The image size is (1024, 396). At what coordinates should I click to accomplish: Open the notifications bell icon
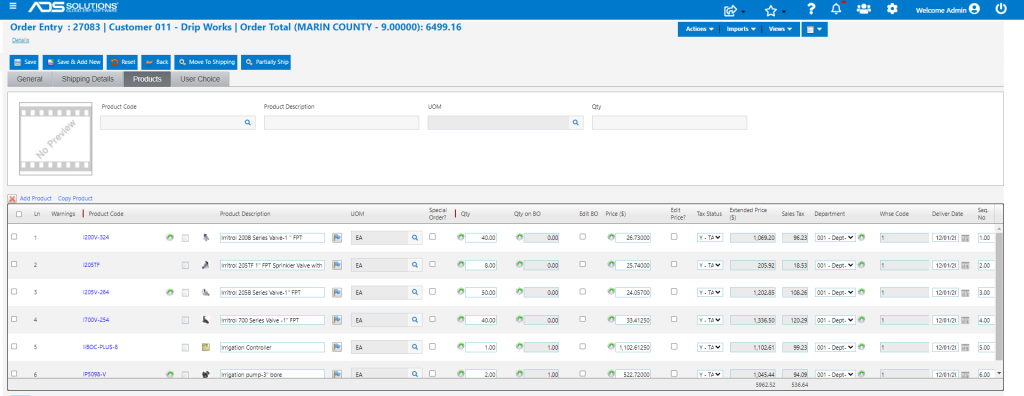[836, 9]
